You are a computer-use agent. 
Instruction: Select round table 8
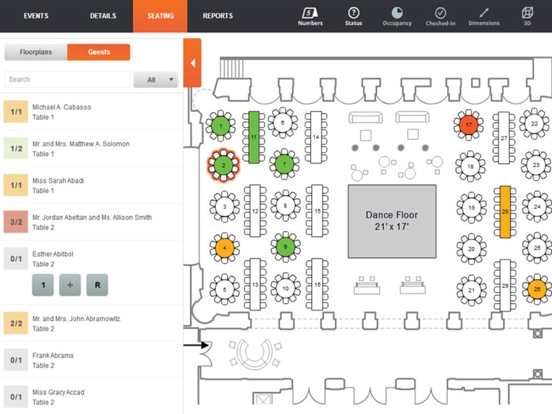click(x=286, y=206)
